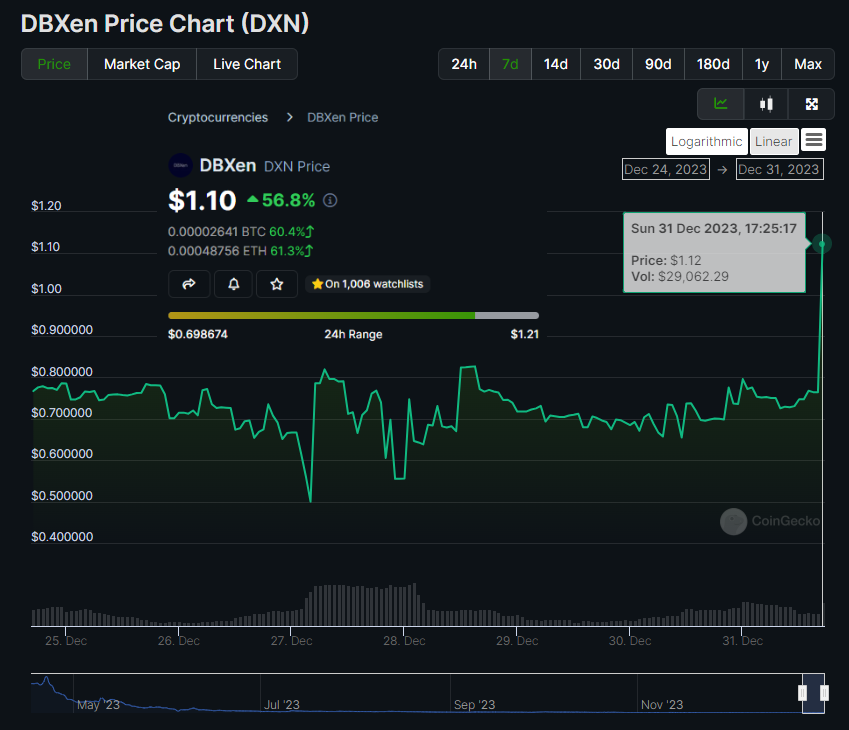Click the DBXen Price Chart (DXN) heading
849x730 pixels.
point(165,24)
